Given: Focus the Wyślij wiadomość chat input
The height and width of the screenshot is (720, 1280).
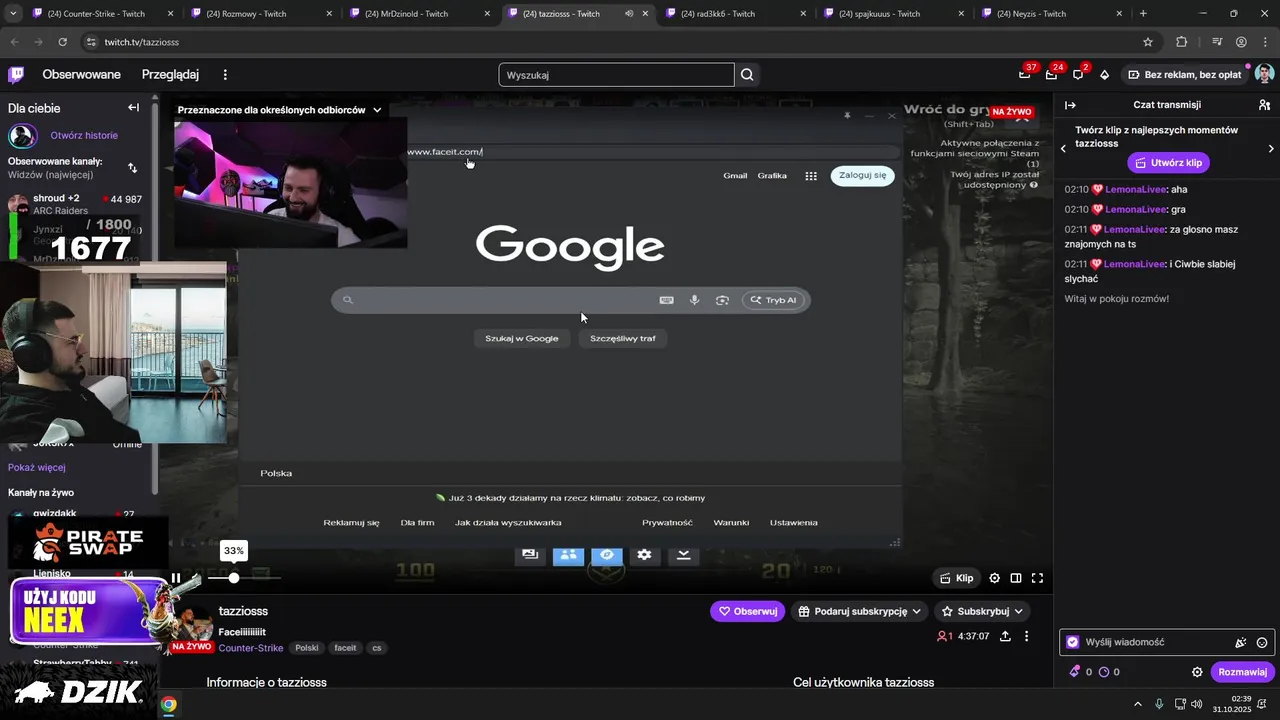Looking at the screenshot, I should [x=1167, y=642].
